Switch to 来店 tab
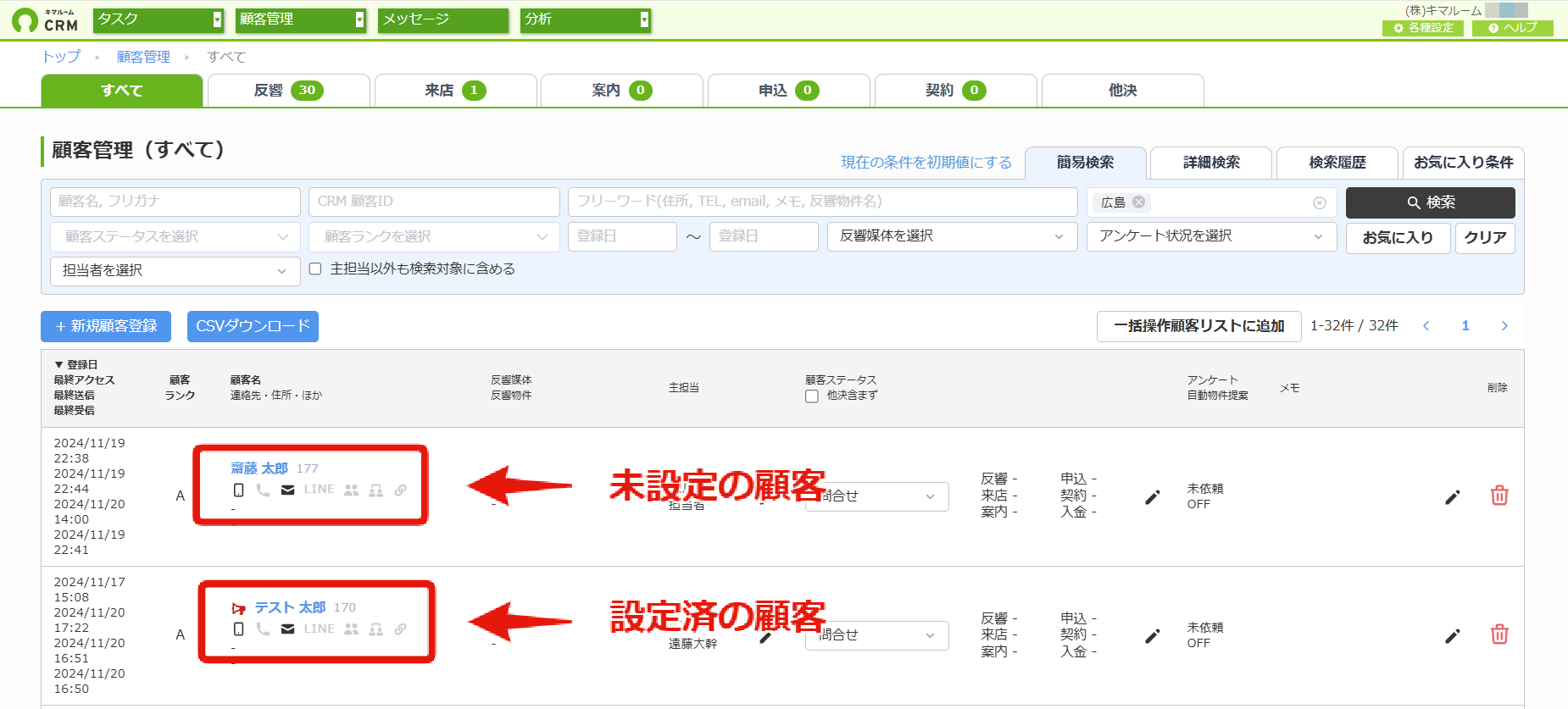Screen dimensions: 1568x709 point(456,91)
